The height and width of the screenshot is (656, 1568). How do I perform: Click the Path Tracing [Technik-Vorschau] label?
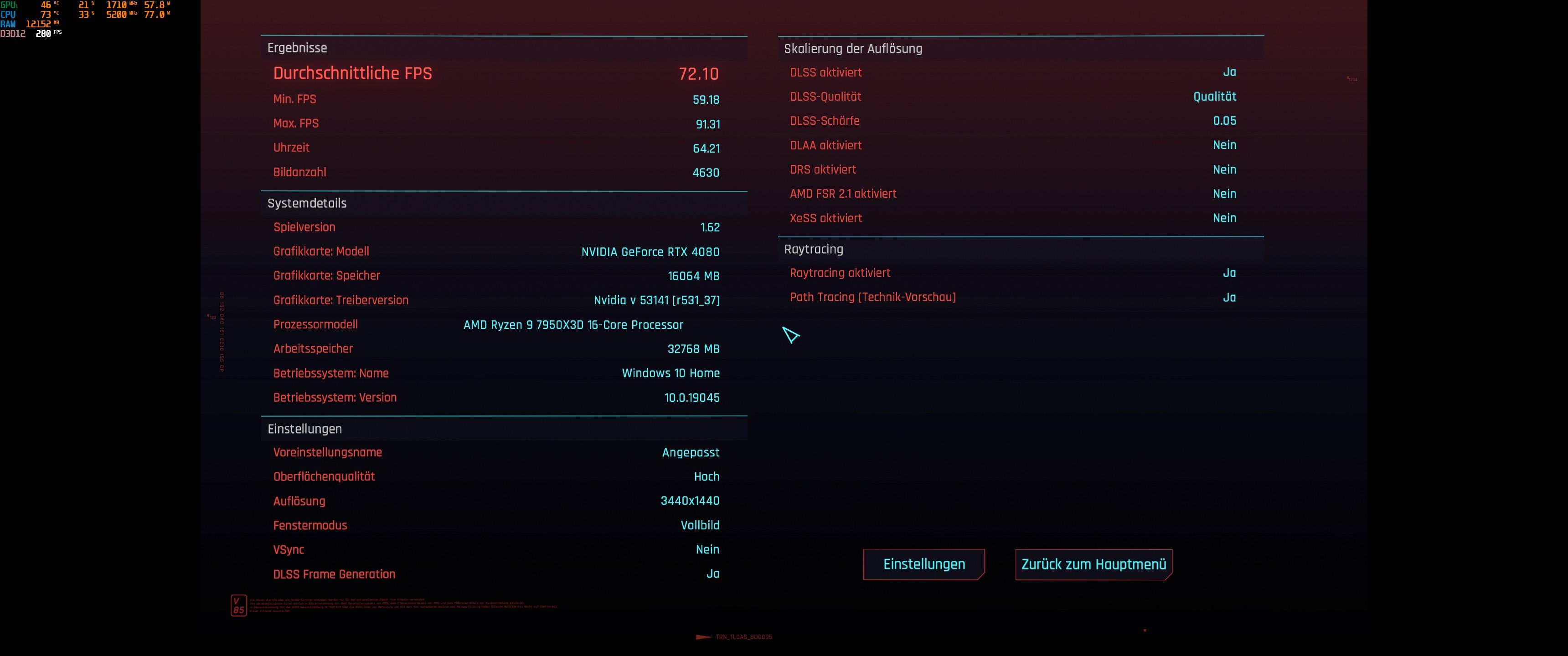tap(873, 297)
